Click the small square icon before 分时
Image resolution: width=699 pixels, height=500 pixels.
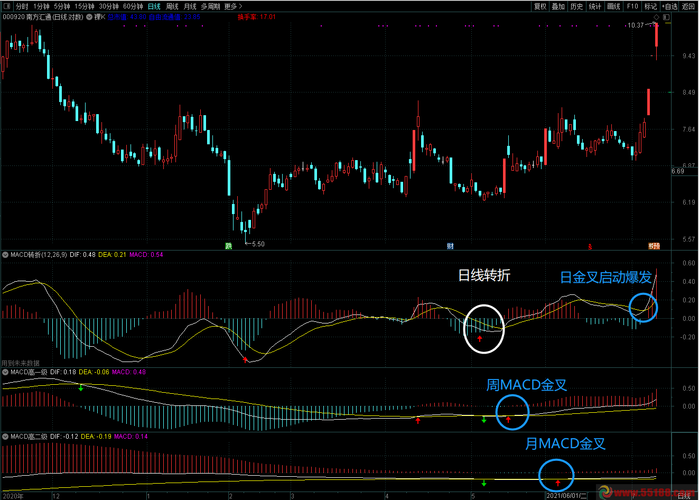coord(6,6)
